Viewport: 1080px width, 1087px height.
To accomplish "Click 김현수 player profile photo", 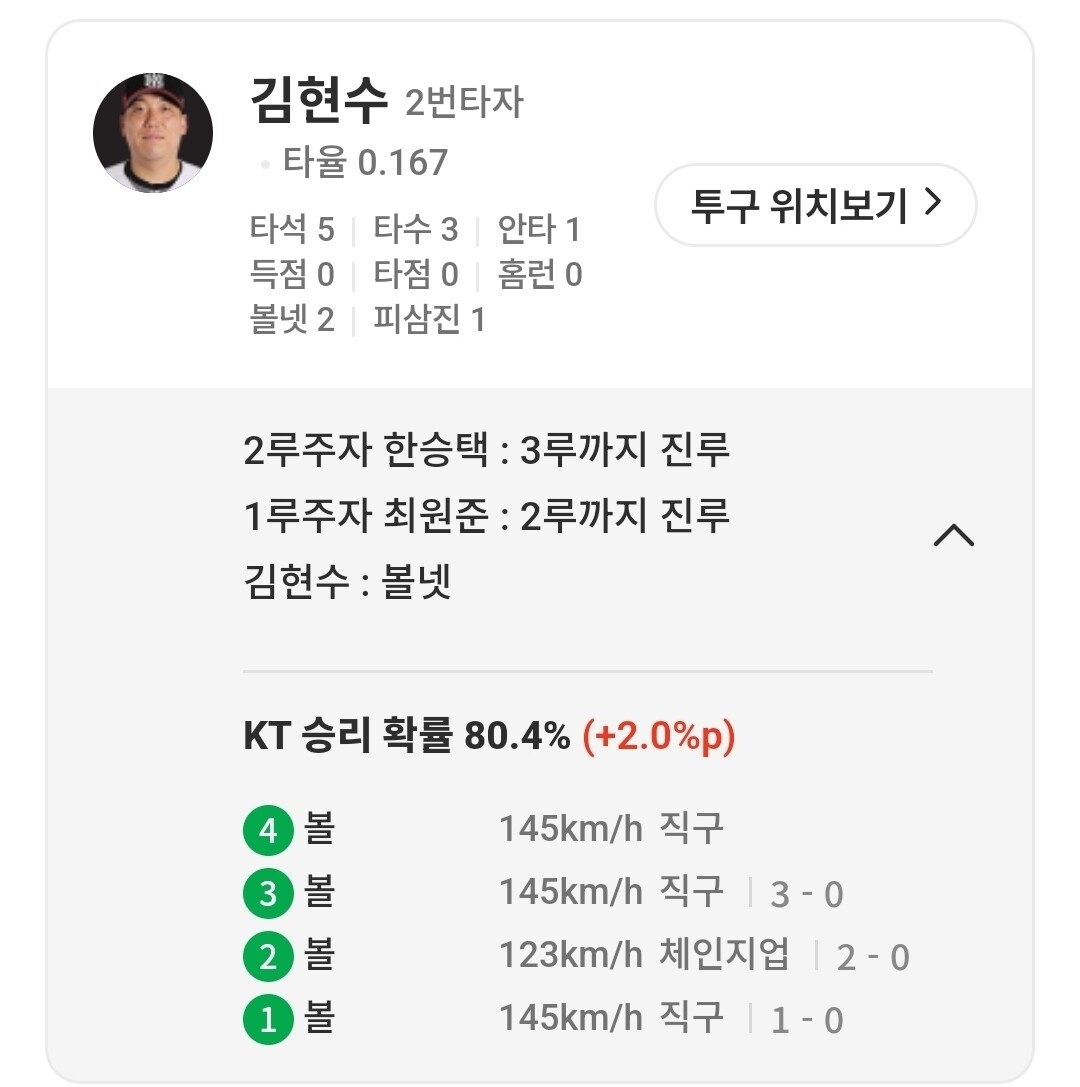I will coord(153,133).
